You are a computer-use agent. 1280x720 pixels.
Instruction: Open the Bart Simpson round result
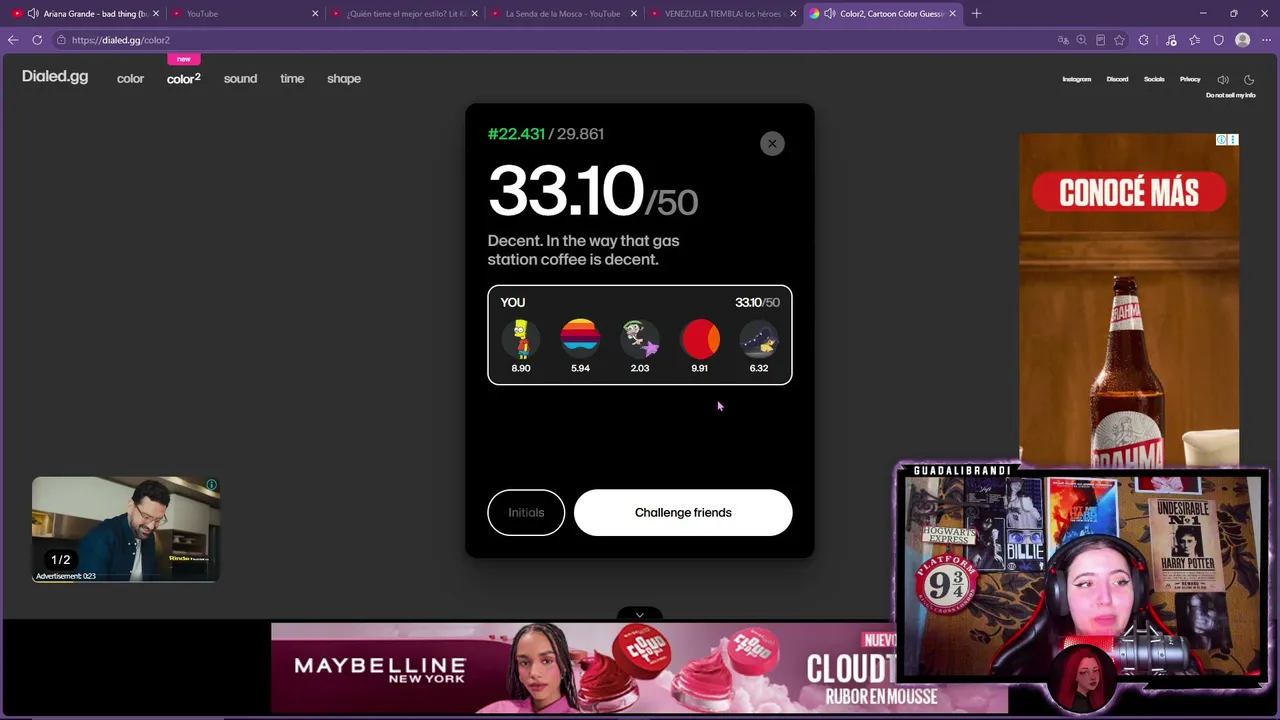521,340
